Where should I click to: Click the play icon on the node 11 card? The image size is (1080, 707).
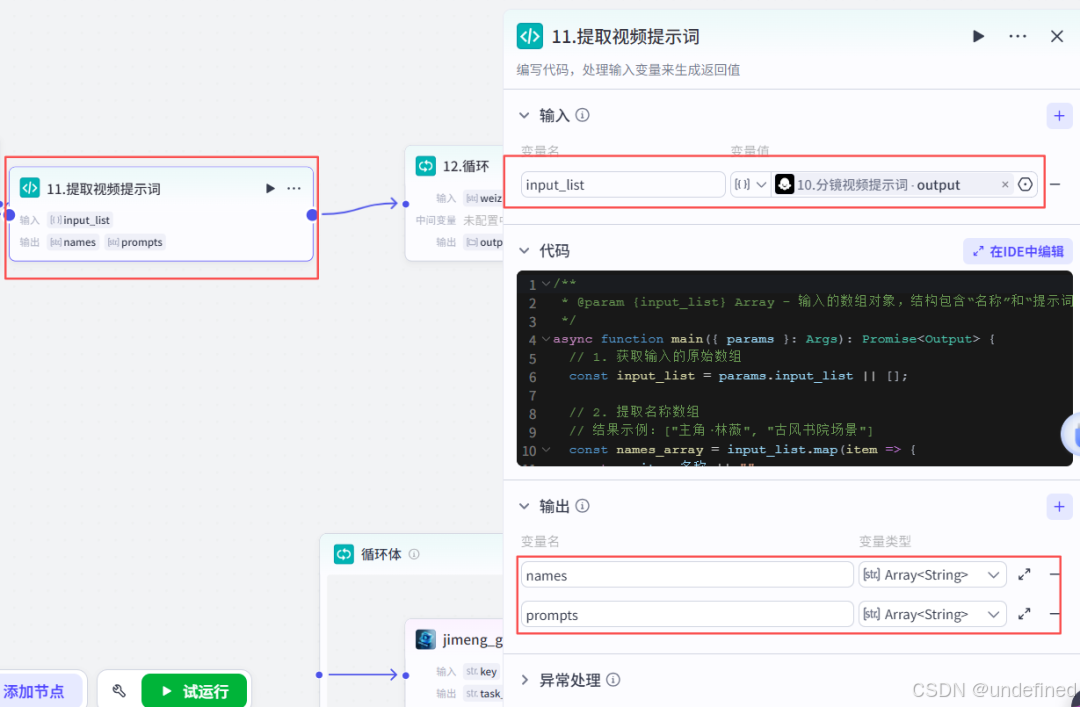tap(270, 188)
